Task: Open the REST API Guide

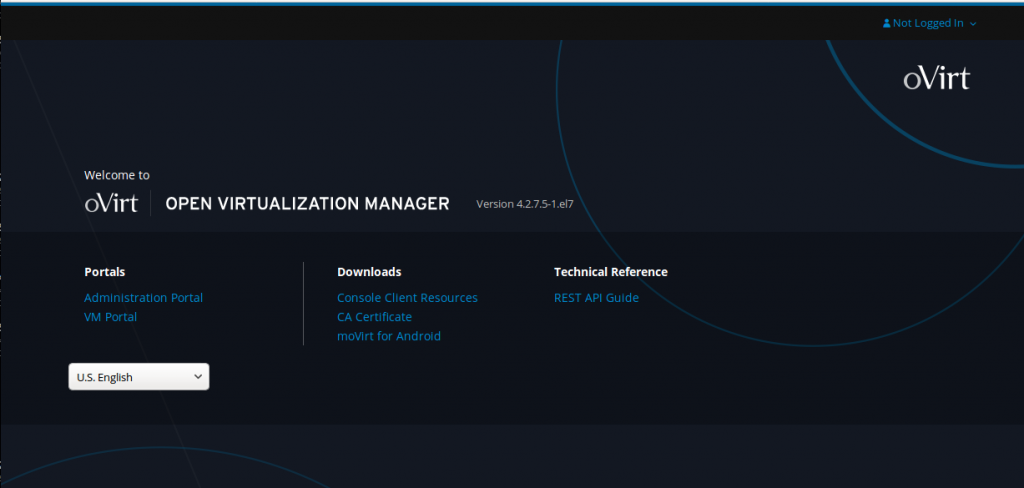Action: [596, 298]
